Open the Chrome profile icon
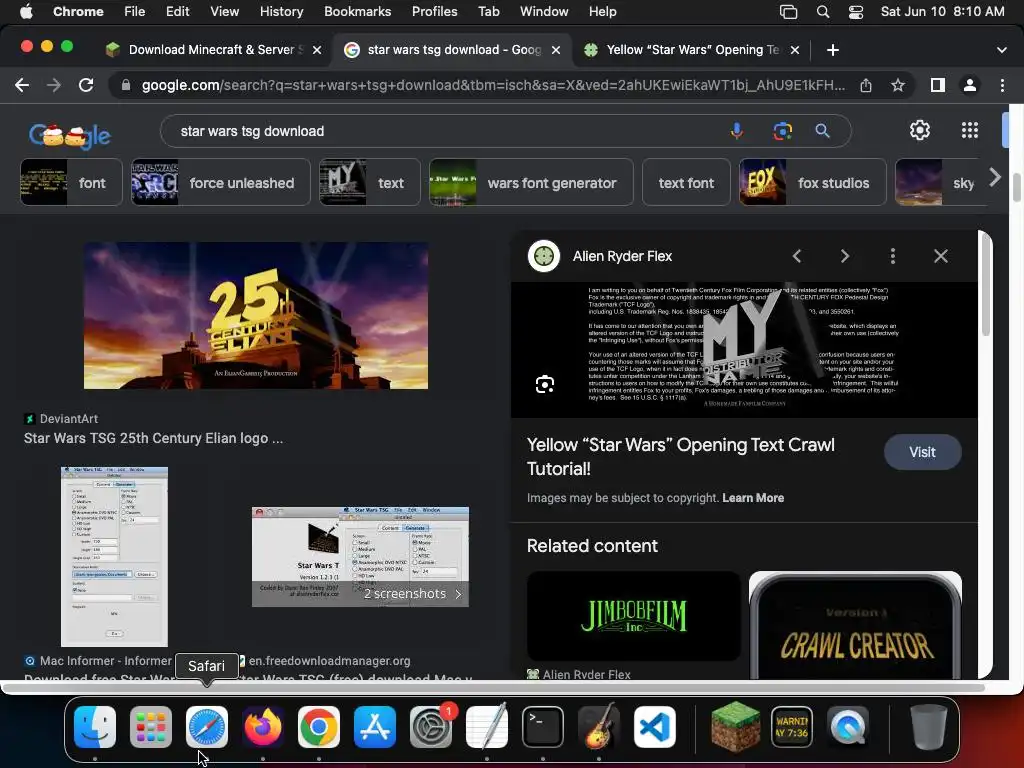This screenshot has width=1024, height=768. coord(970,85)
